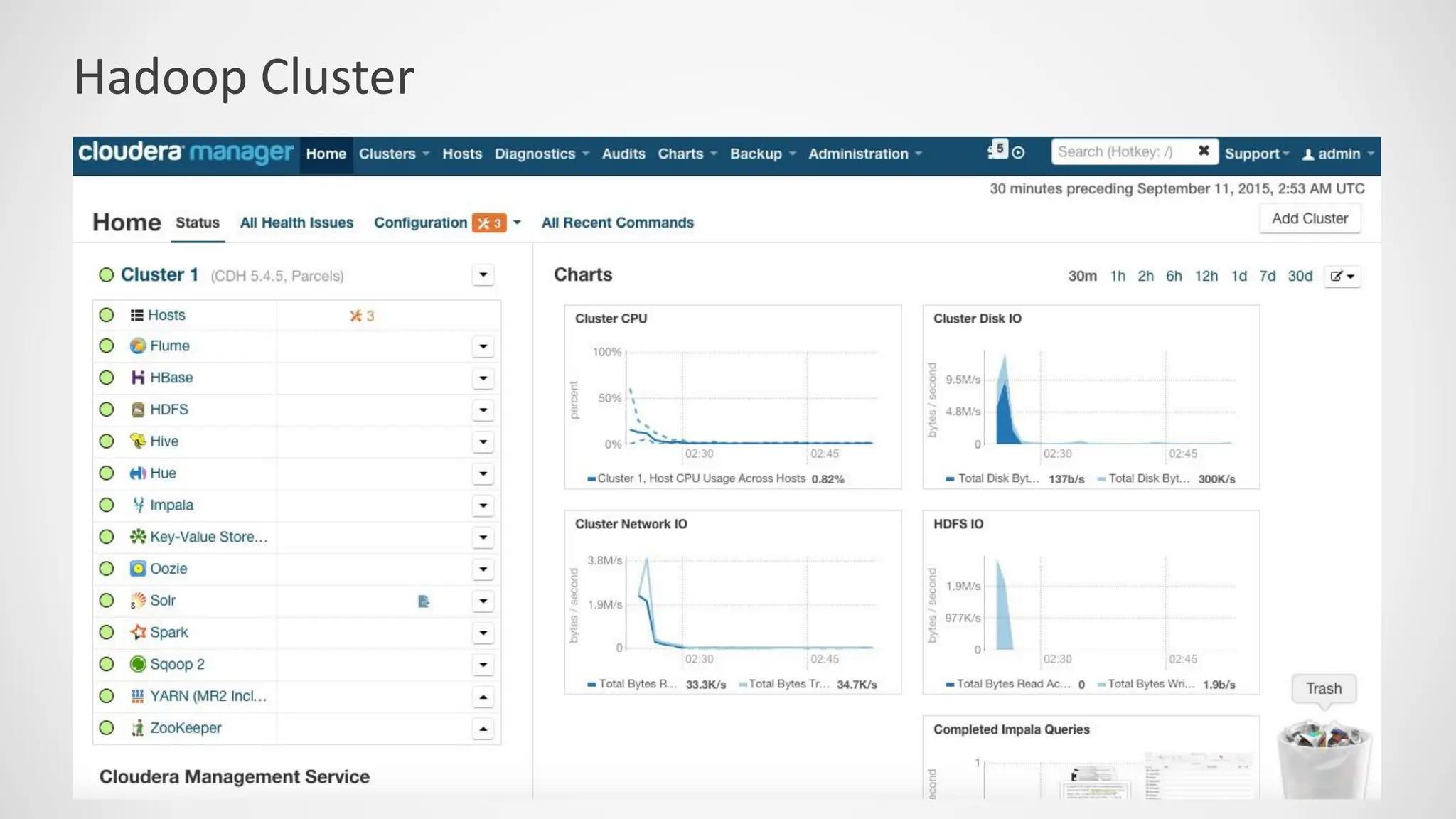
Task: Open the Oozie actions dropdown arrow
Action: pos(483,569)
